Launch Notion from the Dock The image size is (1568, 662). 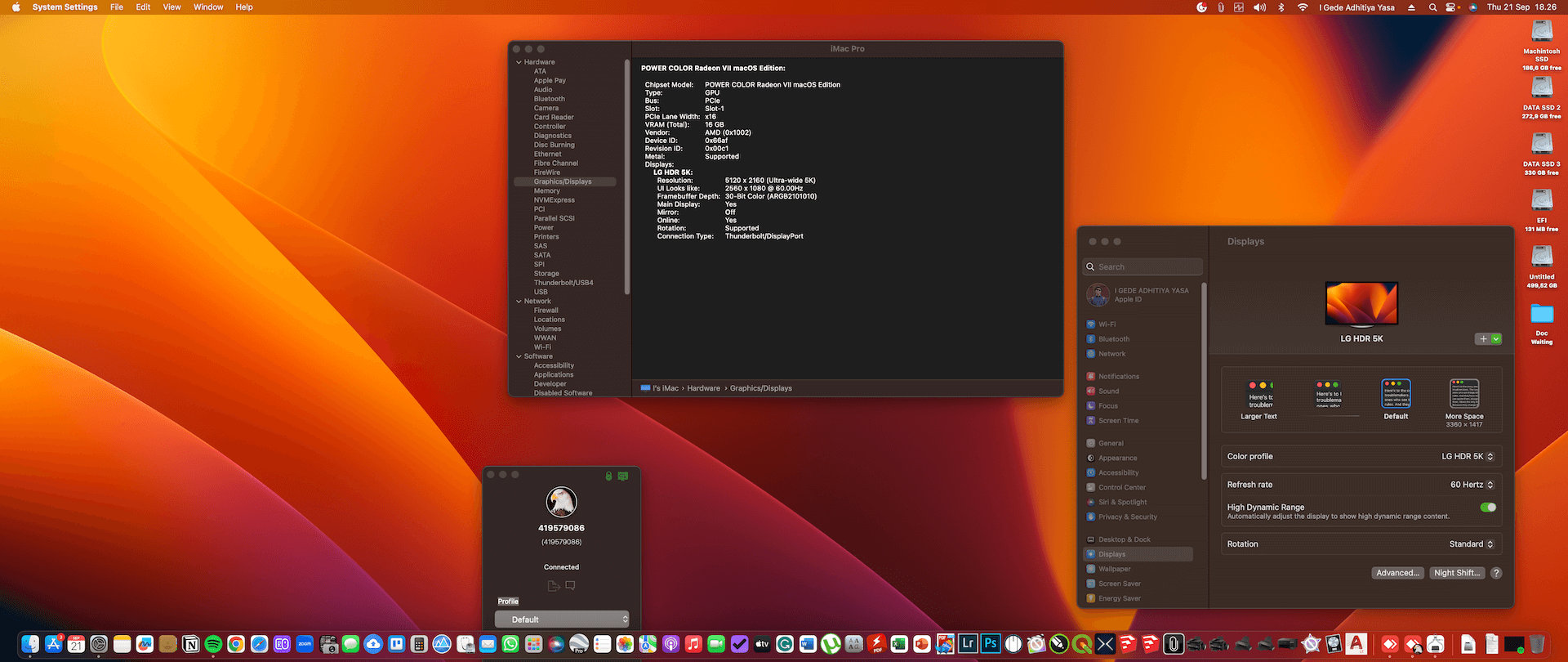(190, 644)
